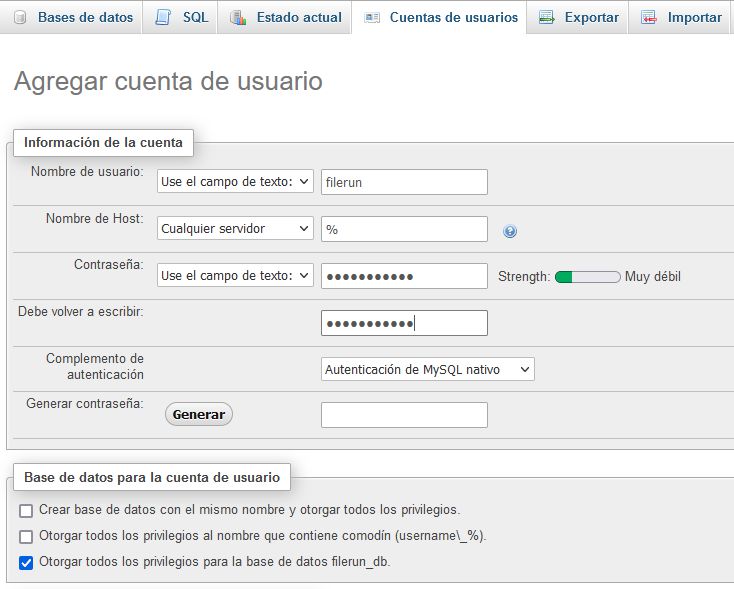734x589 pixels.
Task: Click the Estado actual chart icon
Action: [x=237, y=18]
